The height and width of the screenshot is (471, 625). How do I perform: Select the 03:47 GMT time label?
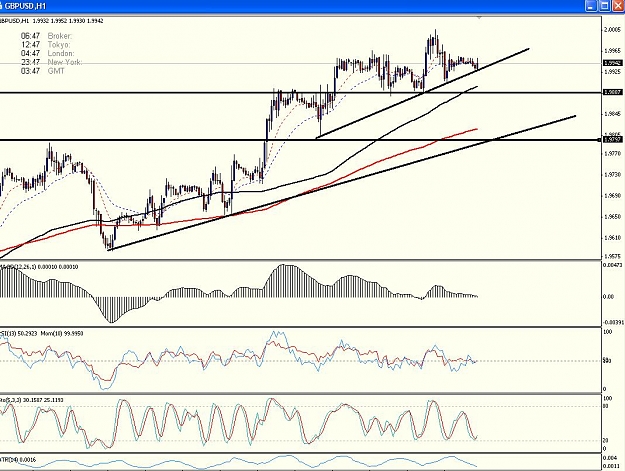point(43,71)
